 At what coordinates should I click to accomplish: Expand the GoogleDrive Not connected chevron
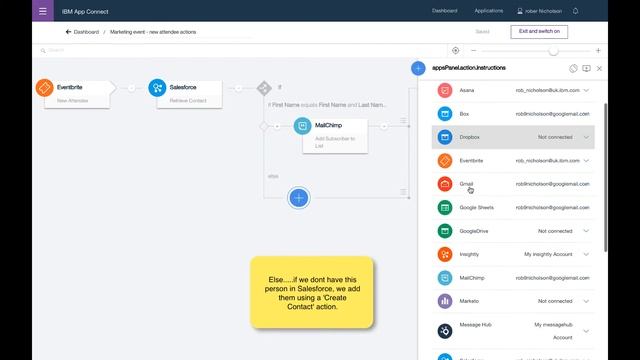pos(586,231)
